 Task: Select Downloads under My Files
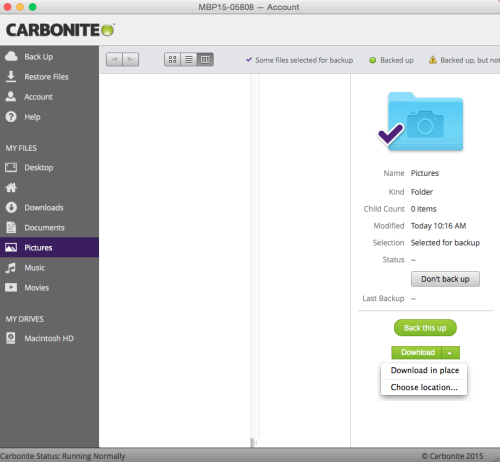(49, 207)
